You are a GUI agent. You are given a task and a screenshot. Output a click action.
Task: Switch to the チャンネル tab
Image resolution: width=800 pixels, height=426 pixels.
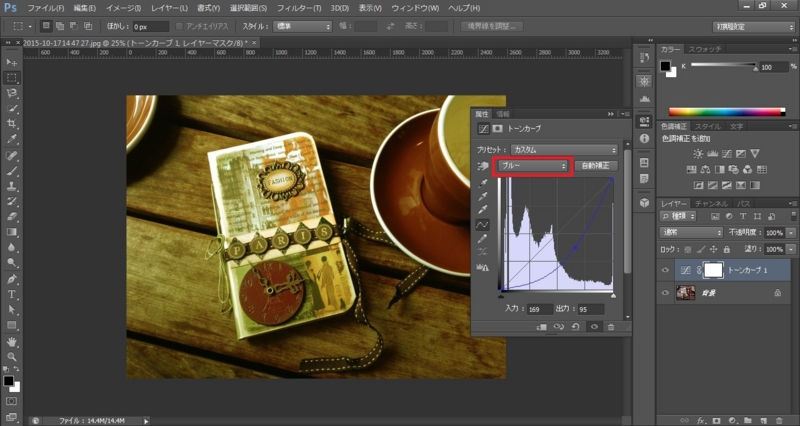coord(711,203)
